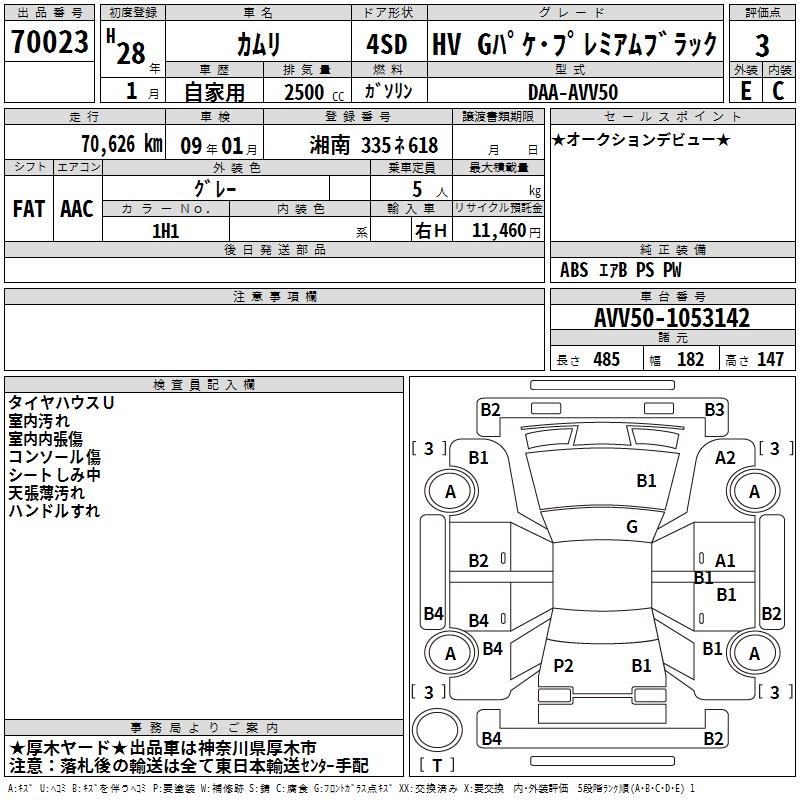The height and width of the screenshot is (800, 800).
Task: Click the 登録番号 header
Action: (x=358, y=116)
